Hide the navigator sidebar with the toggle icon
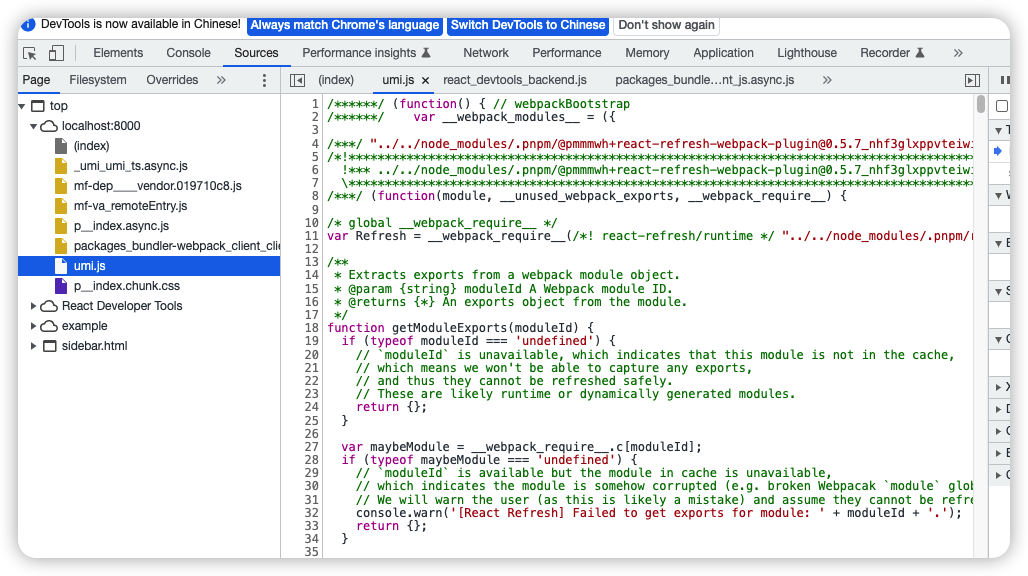The image size is (1028, 576). pyautogui.click(x=298, y=80)
